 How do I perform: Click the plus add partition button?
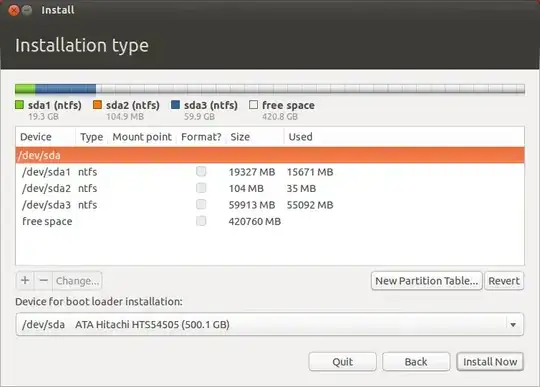[25, 281]
